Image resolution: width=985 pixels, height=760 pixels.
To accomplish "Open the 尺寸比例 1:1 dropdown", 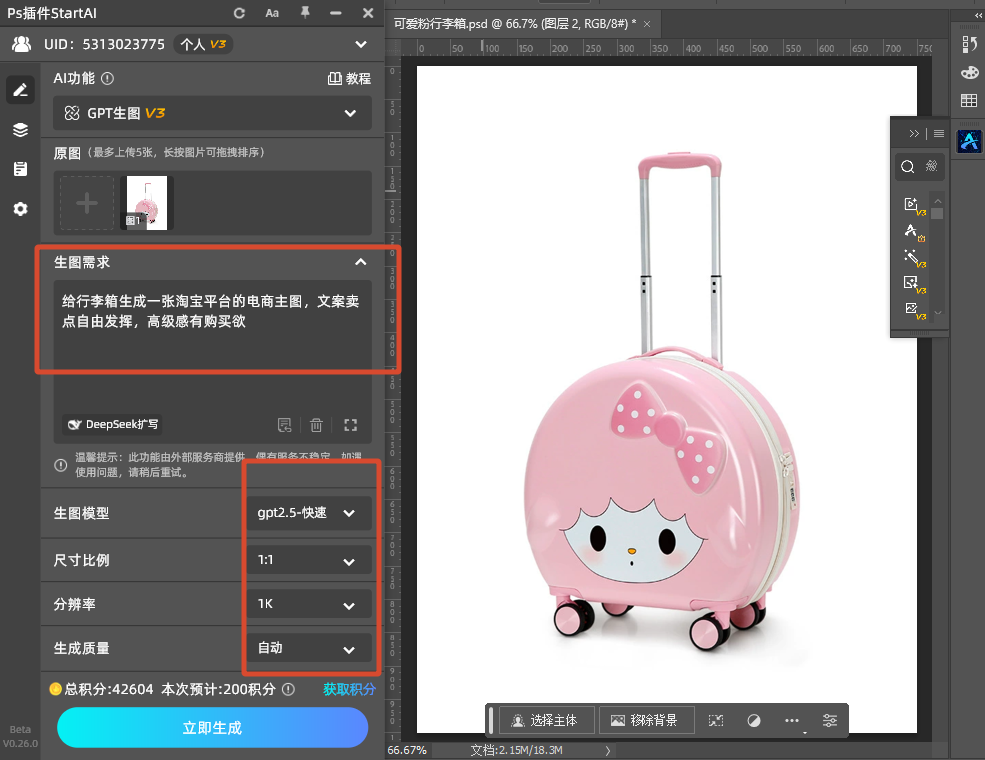I will (308, 560).
